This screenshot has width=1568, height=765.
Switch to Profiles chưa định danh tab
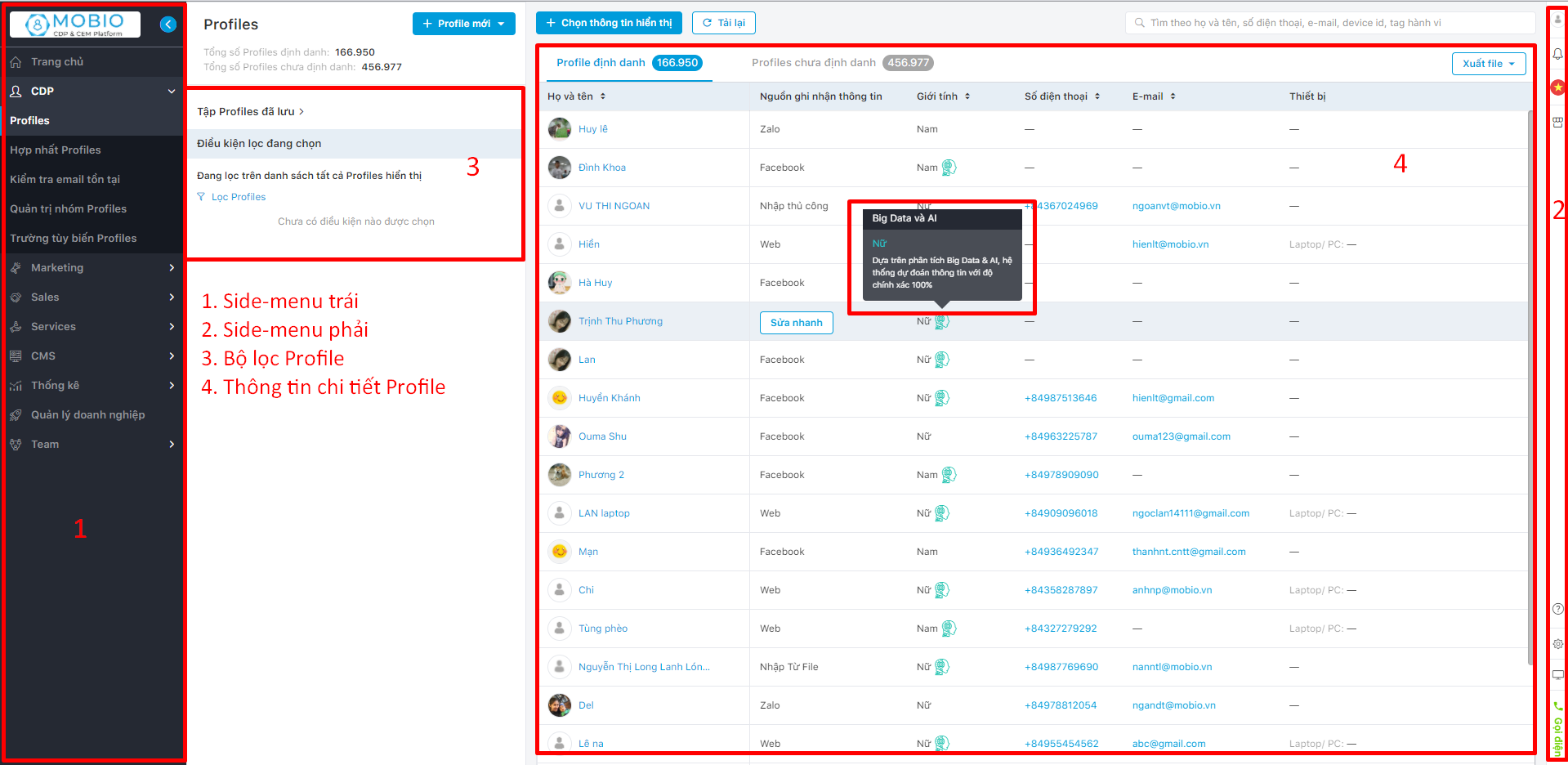[x=842, y=63]
